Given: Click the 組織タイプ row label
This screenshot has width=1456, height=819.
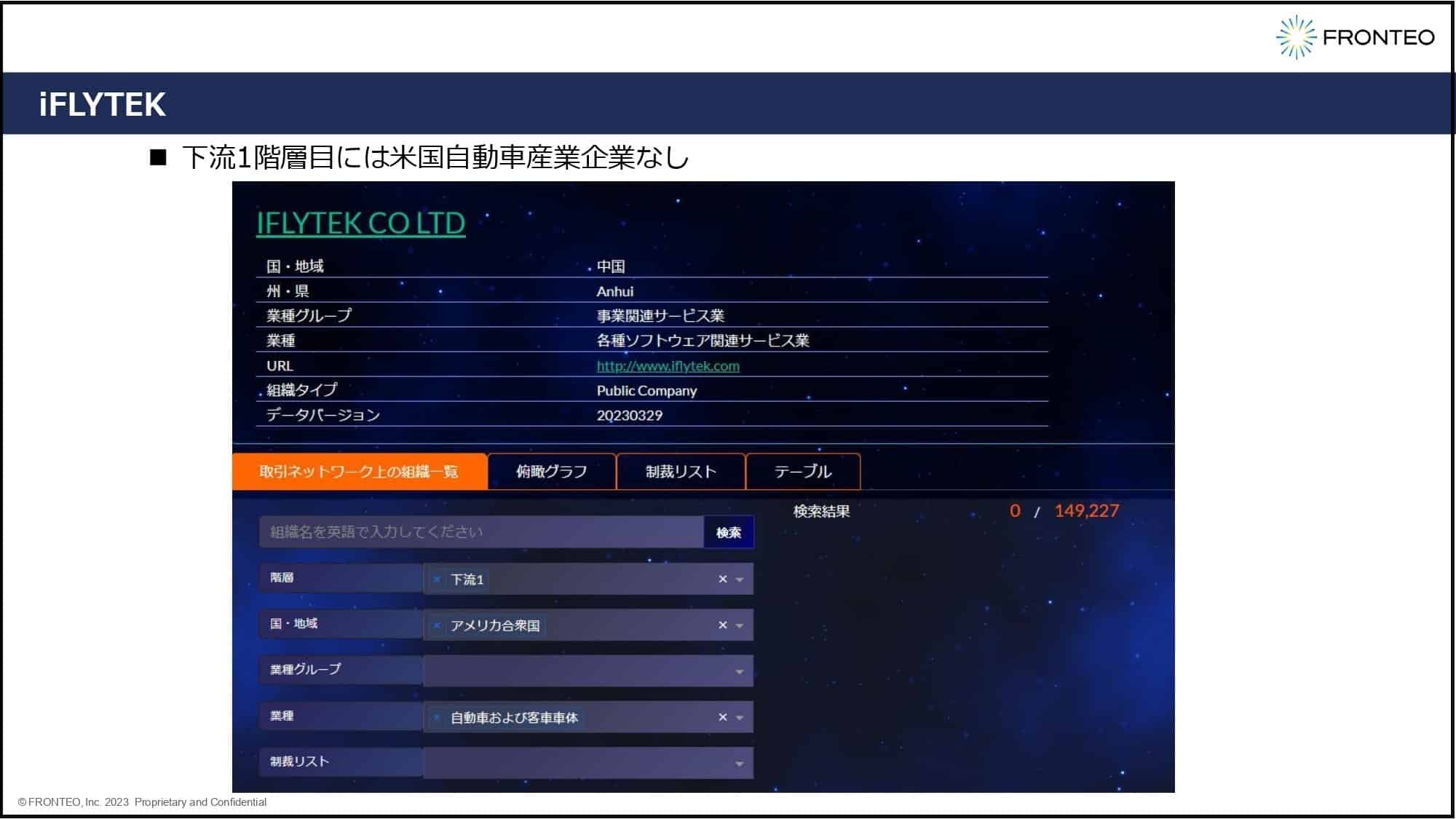Looking at the screenshot, I should (x=302, y=390).
